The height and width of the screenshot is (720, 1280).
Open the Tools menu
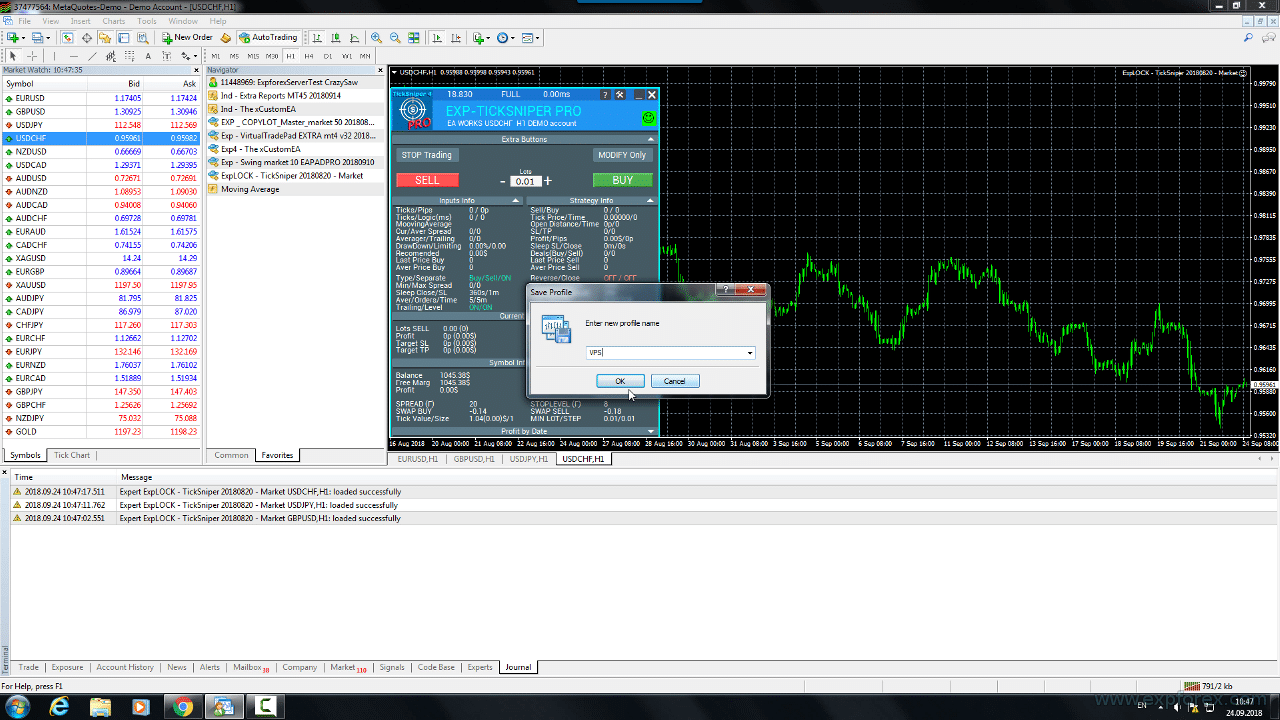click(x=146, y=21)
